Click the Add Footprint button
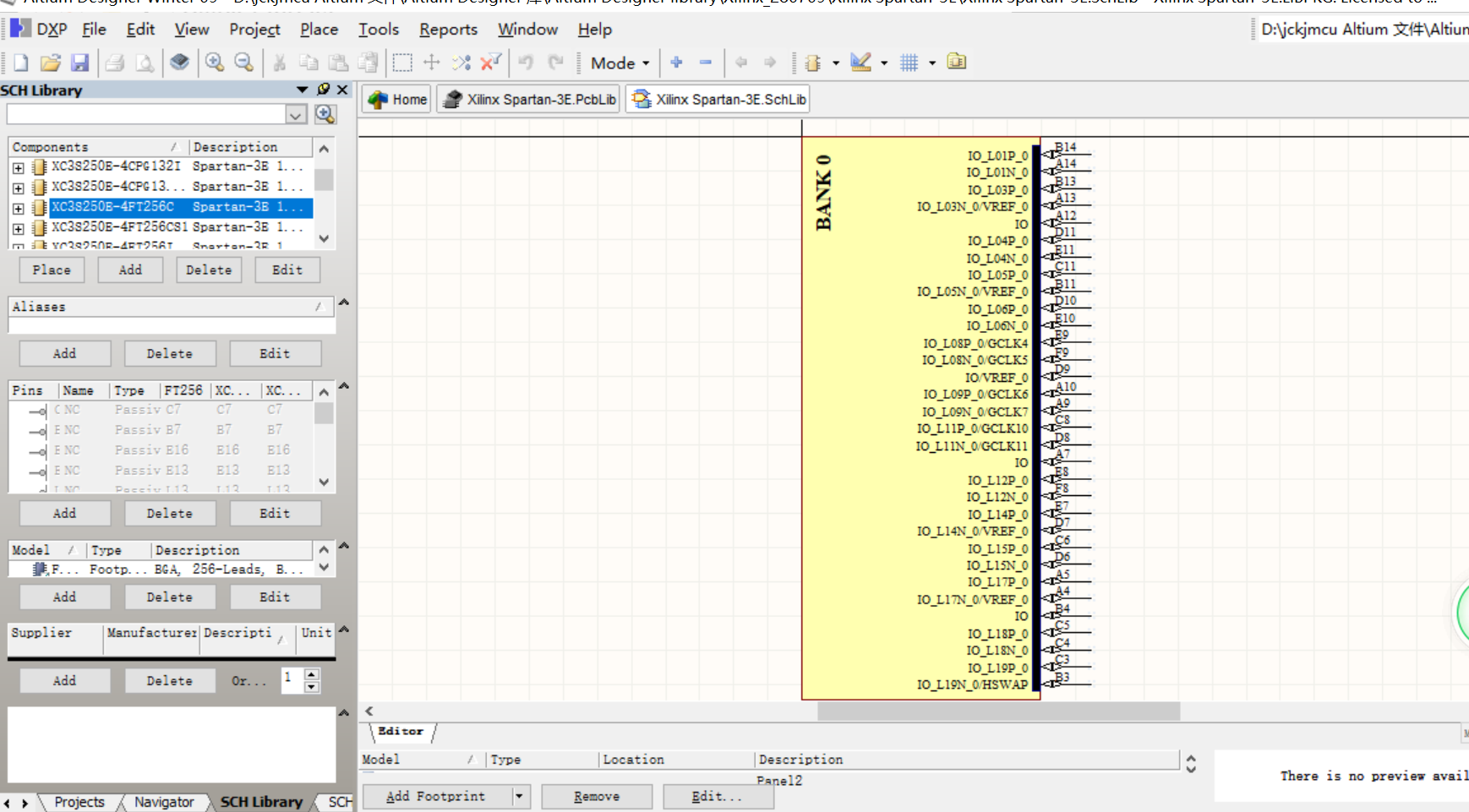The height and width of the screenshot is (812, 1469). 437,796
